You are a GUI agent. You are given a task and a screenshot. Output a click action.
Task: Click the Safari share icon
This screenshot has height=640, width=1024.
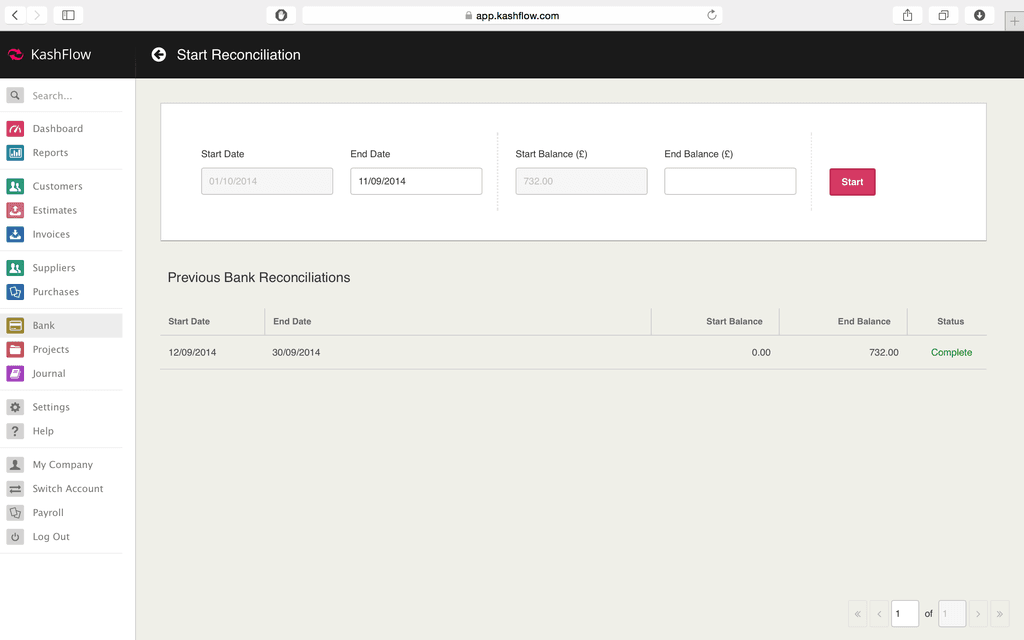pyautogui.click(x=907, y=15)
